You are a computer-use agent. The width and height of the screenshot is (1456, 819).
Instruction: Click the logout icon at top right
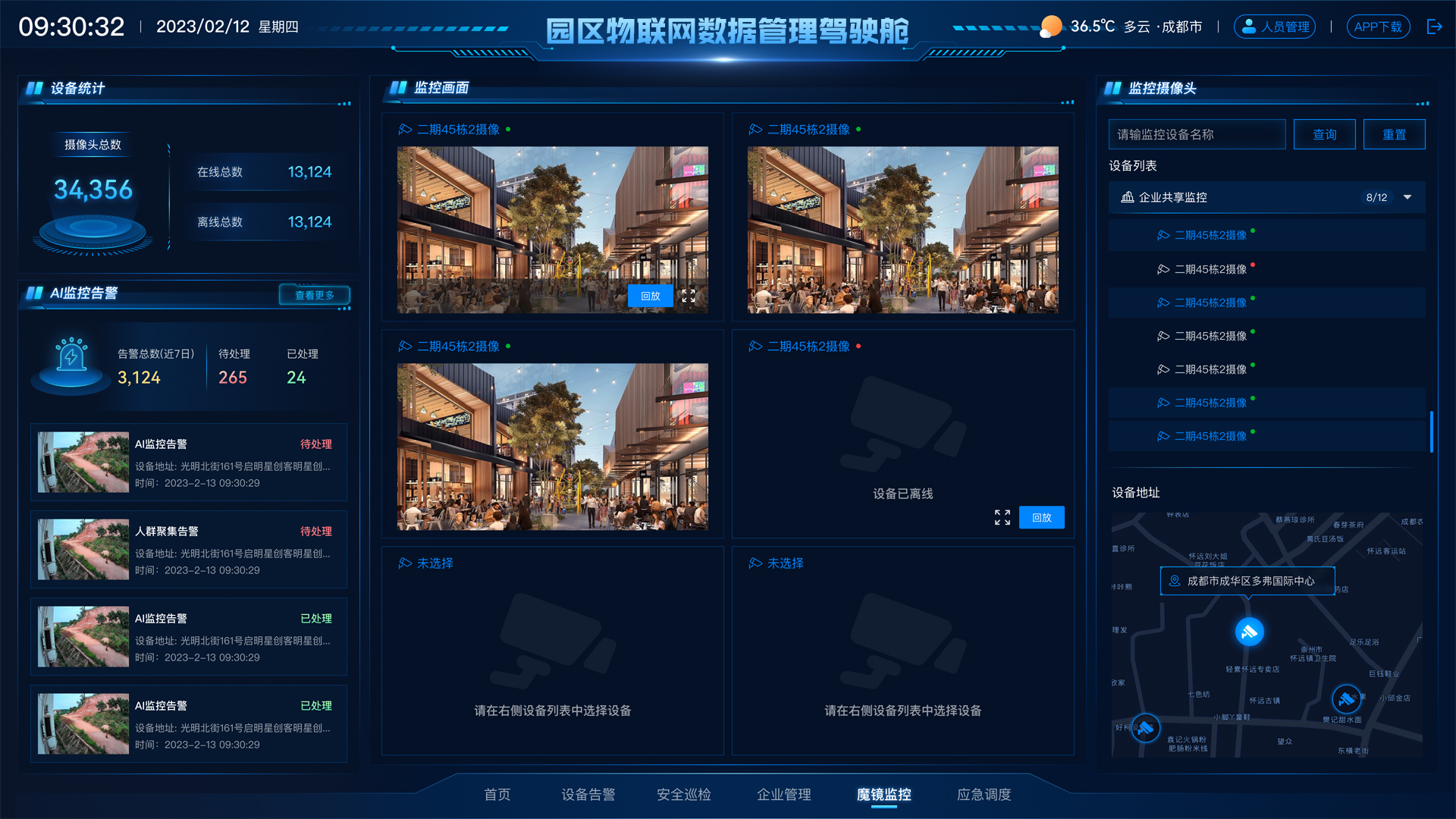click(x=1434, y=27)
